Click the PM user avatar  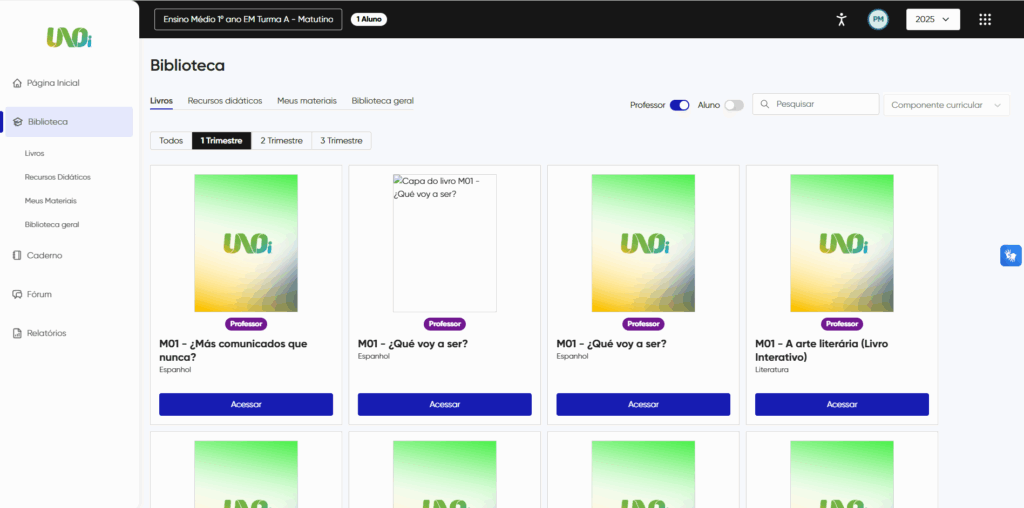click(878, 19)
